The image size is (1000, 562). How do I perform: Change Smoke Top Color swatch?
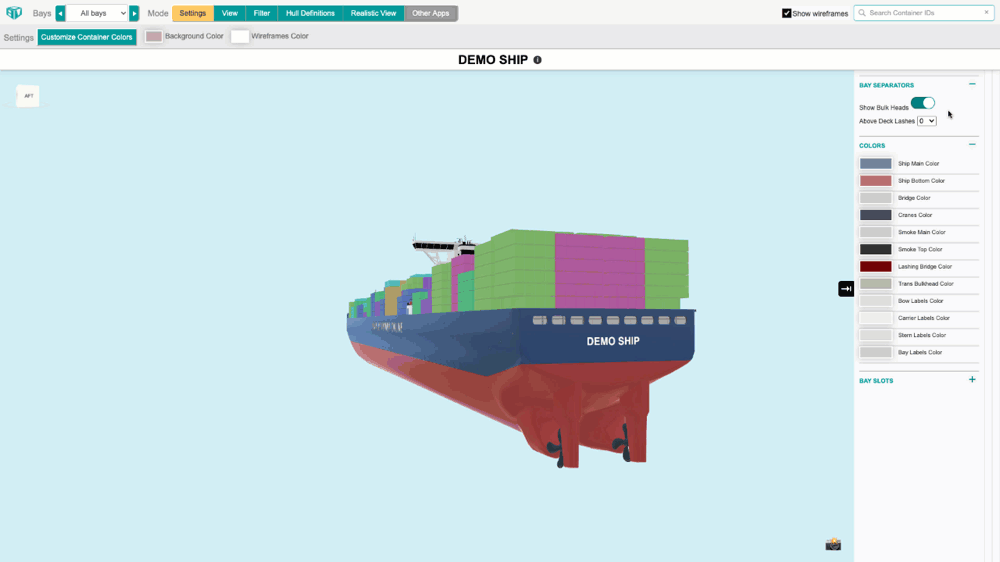coord(876,249)
